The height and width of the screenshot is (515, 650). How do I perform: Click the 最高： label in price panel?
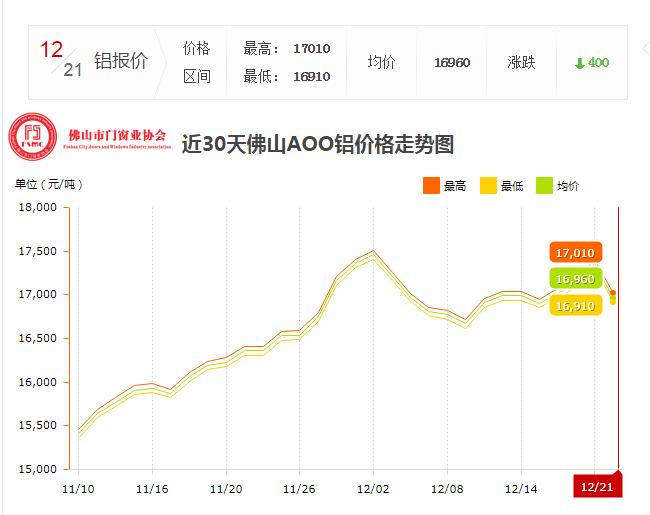coord(261,49)
